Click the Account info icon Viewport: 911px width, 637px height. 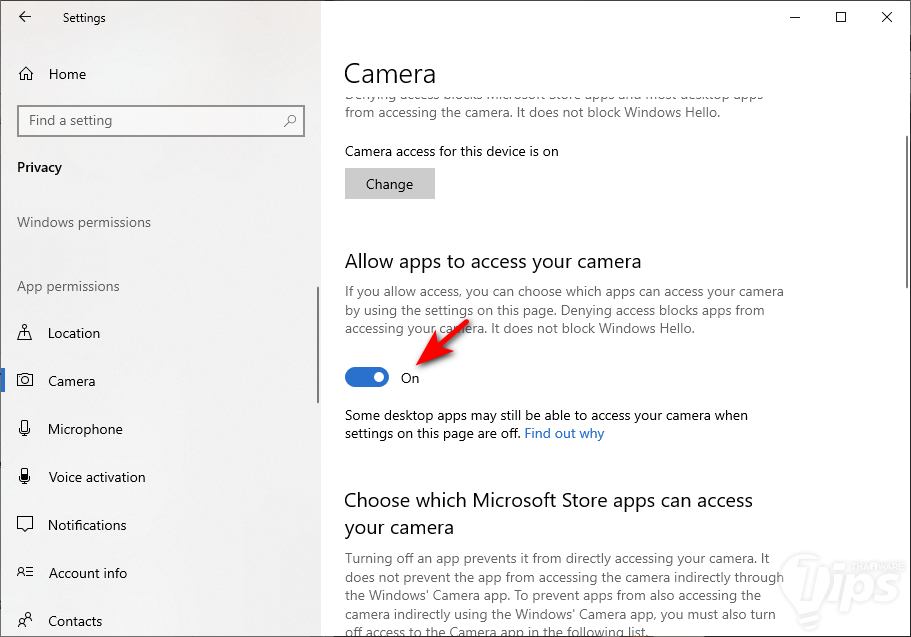[x=26, y=573]
